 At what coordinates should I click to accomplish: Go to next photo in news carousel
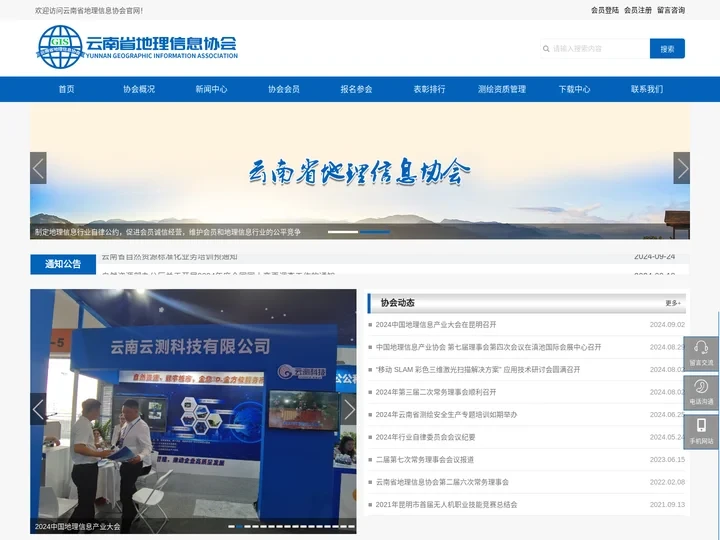click(349, 409)
